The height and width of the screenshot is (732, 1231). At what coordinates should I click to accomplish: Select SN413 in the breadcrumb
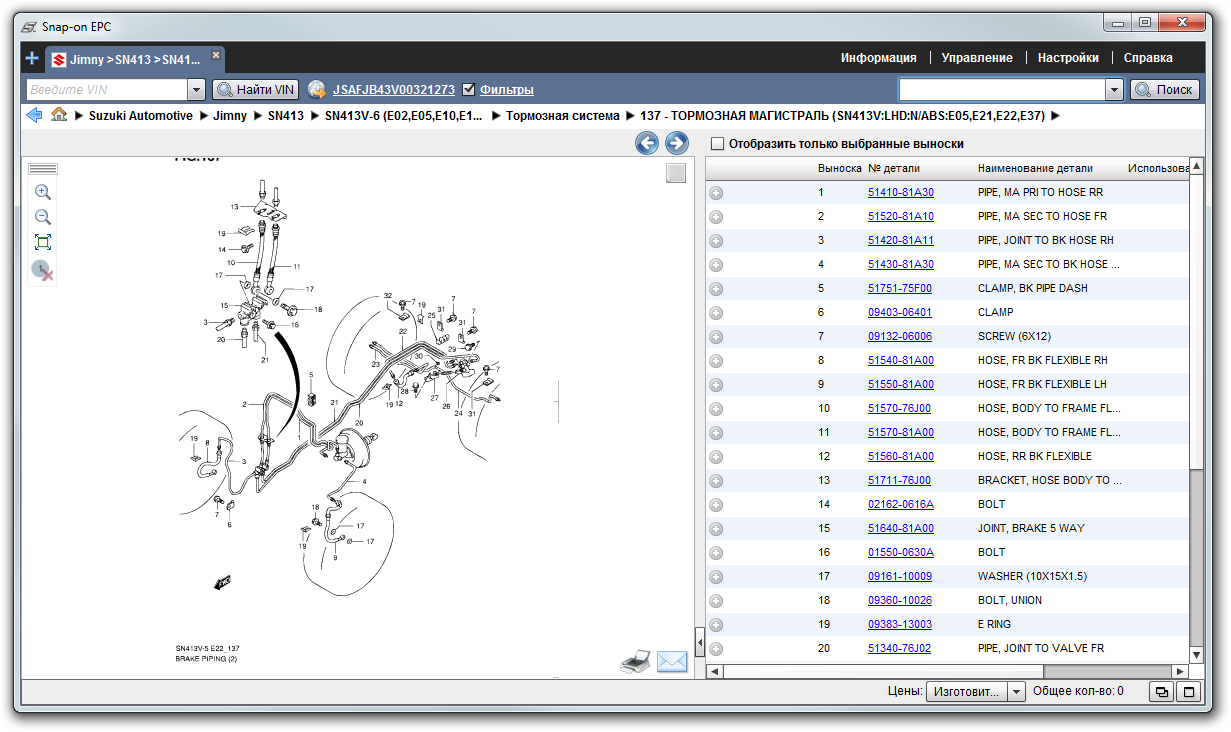(x=286, y=116)
